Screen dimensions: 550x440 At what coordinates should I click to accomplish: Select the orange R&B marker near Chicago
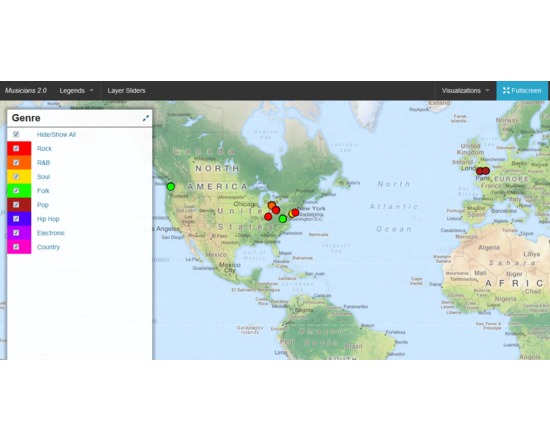271,205
